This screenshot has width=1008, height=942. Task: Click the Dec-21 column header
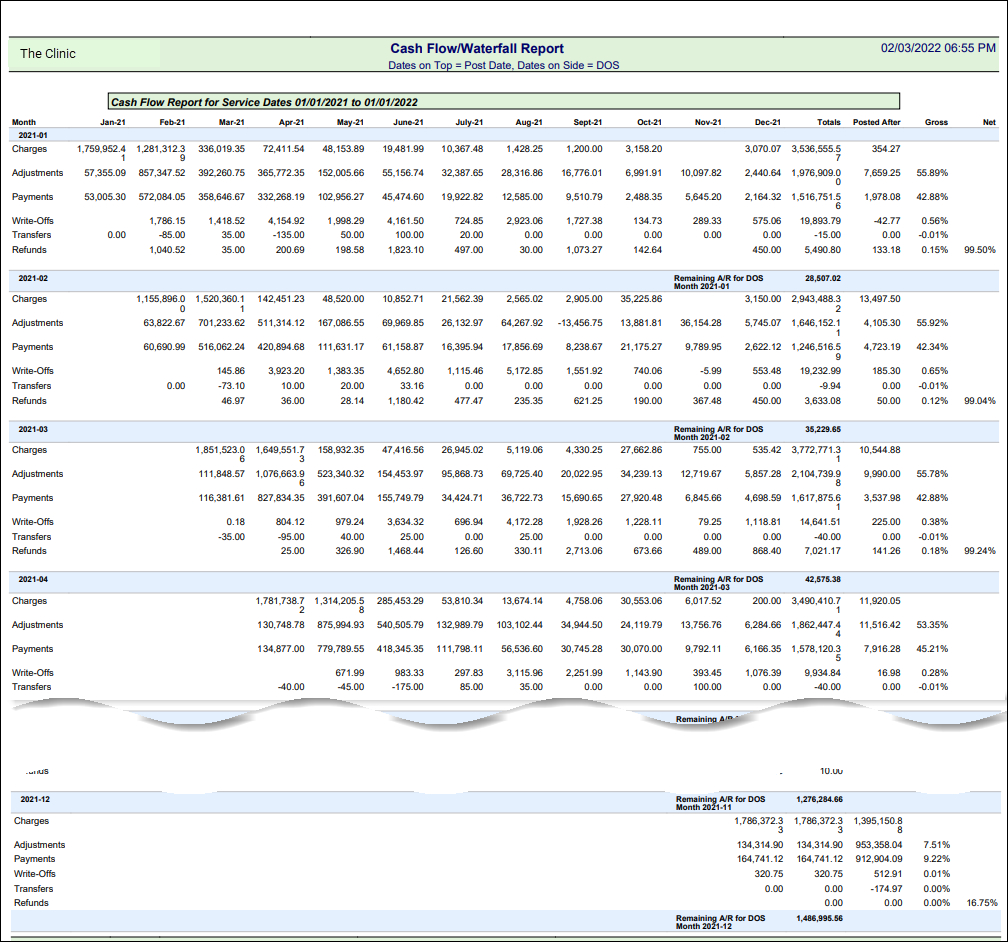(768, 122)
